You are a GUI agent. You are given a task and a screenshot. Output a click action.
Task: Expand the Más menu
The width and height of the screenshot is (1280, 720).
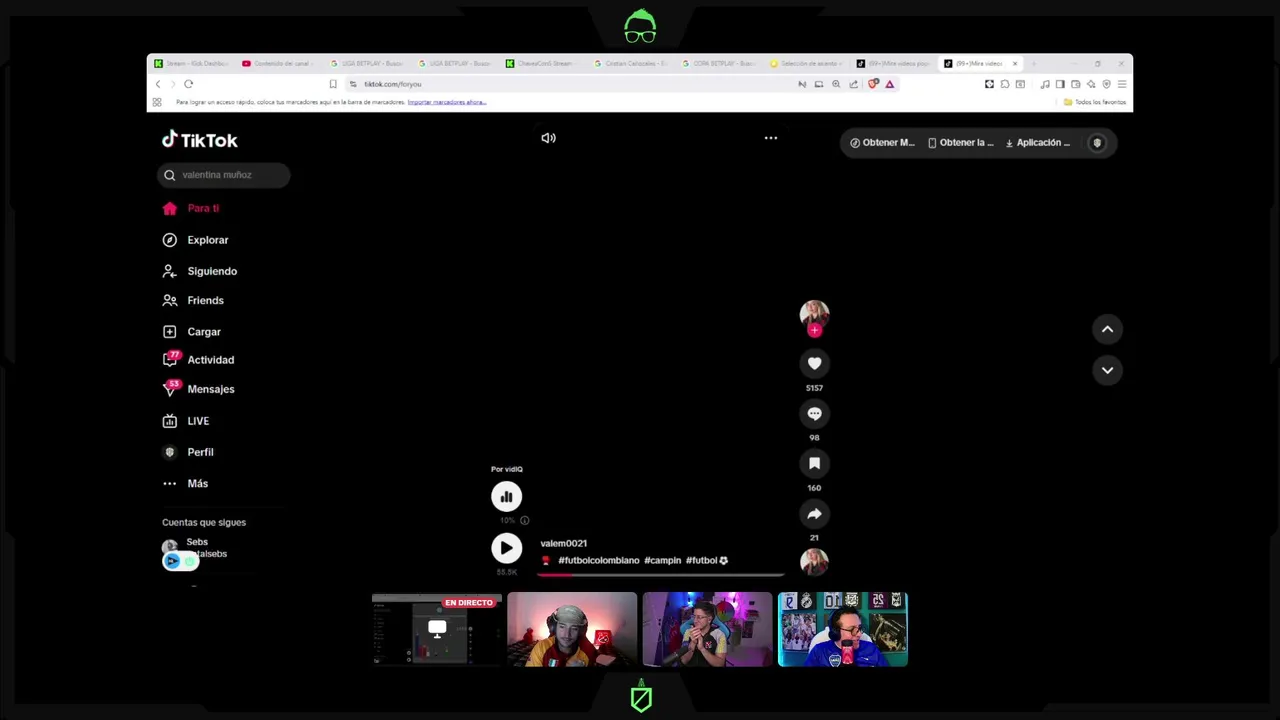coord(185,483)
